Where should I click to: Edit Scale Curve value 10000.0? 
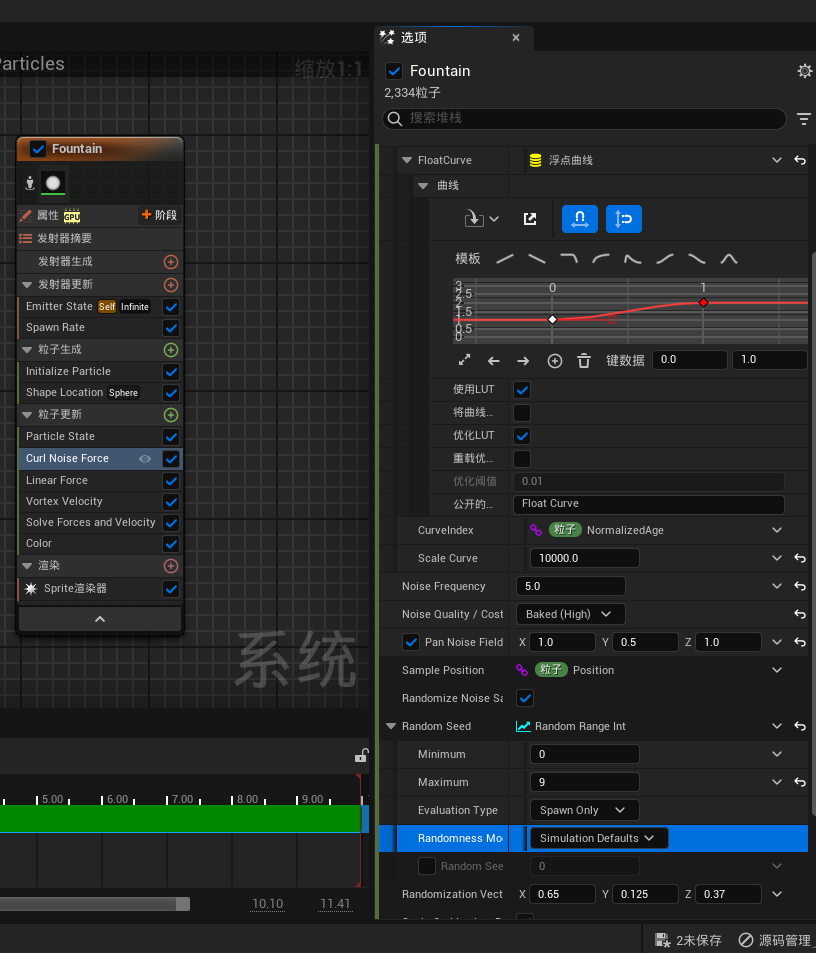(x=585, y=558)
